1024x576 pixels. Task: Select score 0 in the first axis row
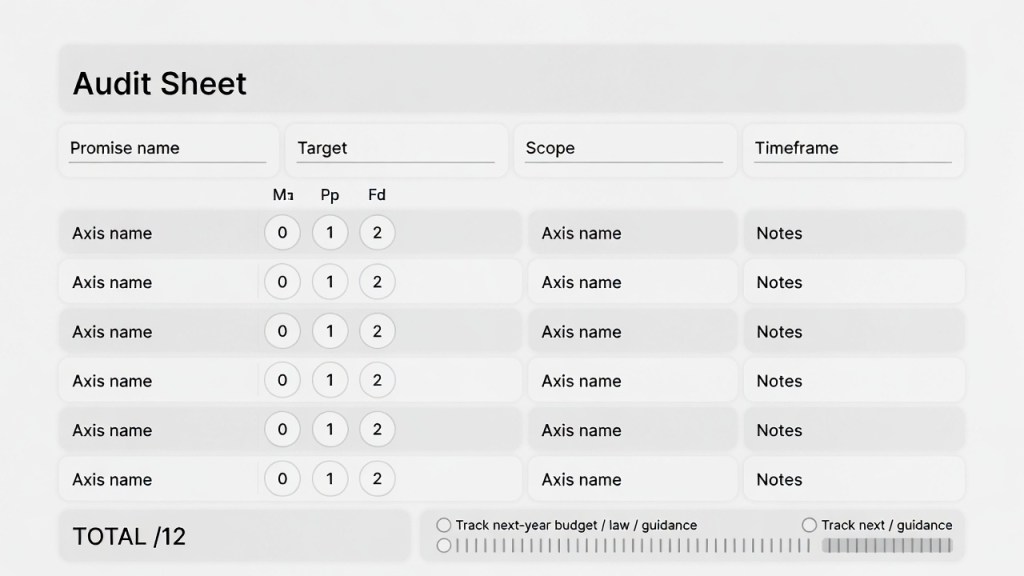[282, 233]
